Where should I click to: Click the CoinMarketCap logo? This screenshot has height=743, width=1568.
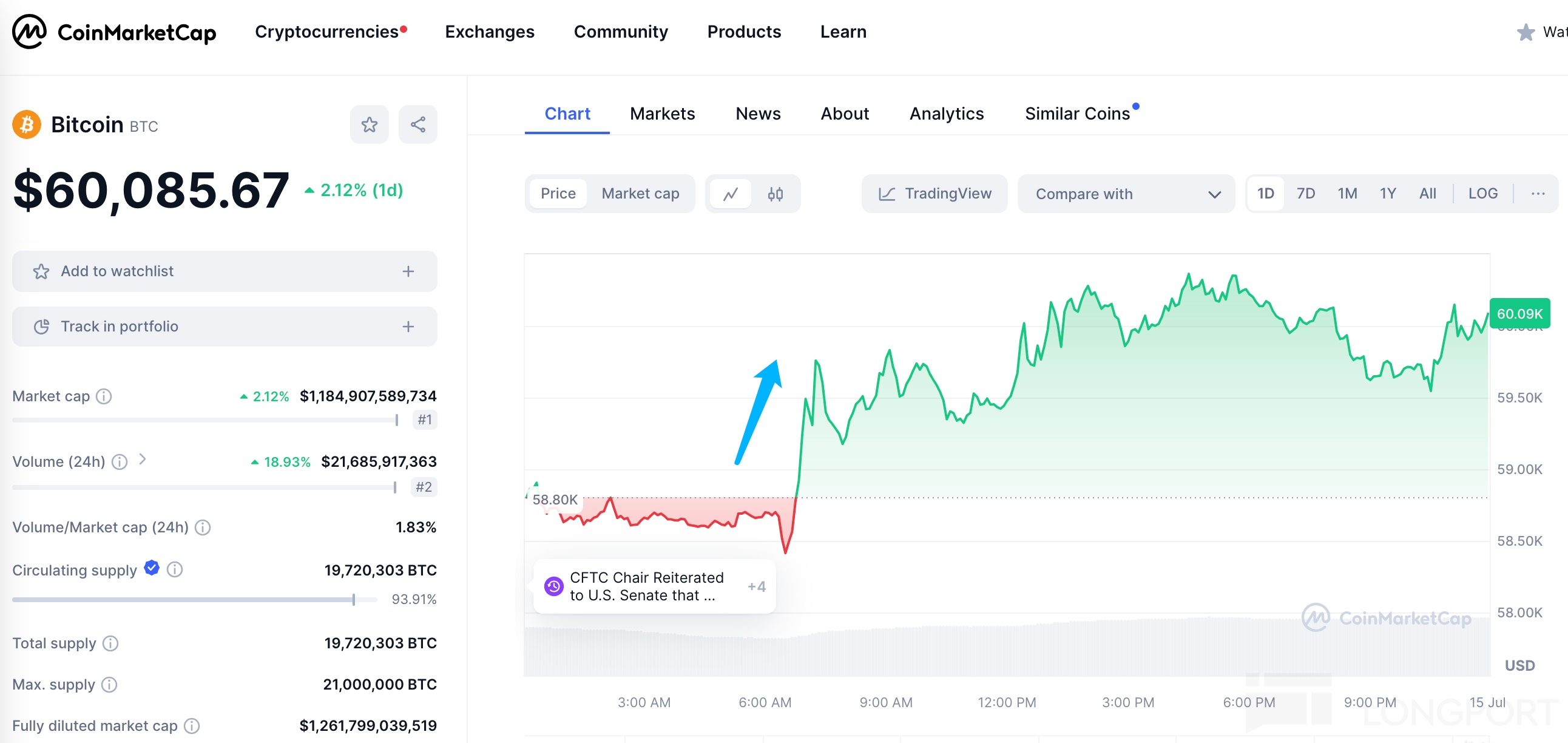point(115,32)
